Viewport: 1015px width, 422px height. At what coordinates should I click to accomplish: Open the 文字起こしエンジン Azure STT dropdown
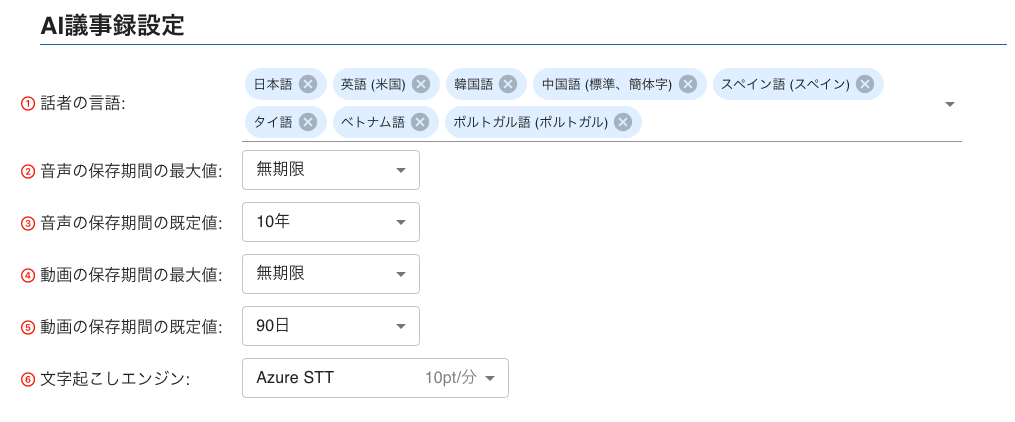[375, 378]
